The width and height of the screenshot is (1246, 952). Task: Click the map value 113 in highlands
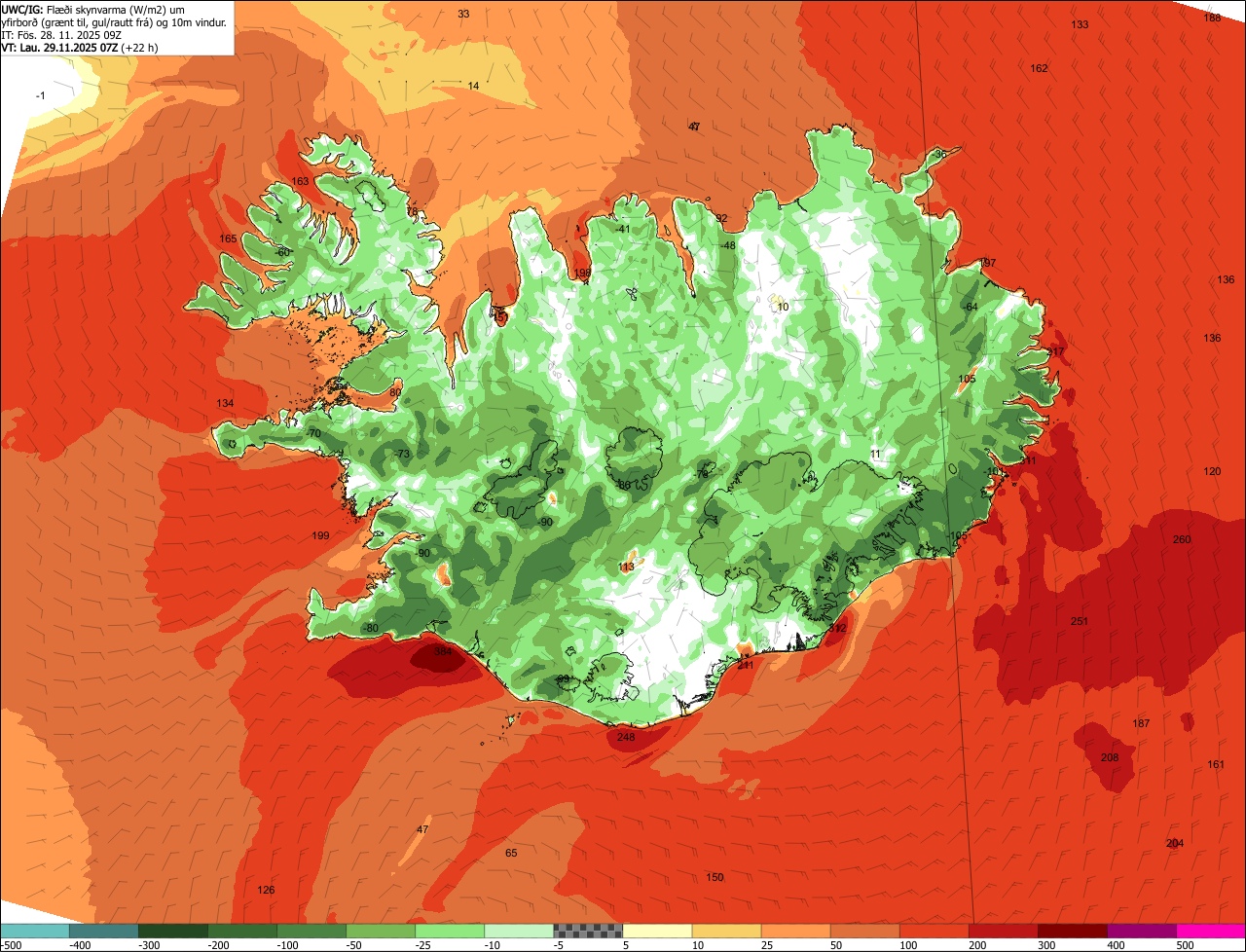coord(626,567)
